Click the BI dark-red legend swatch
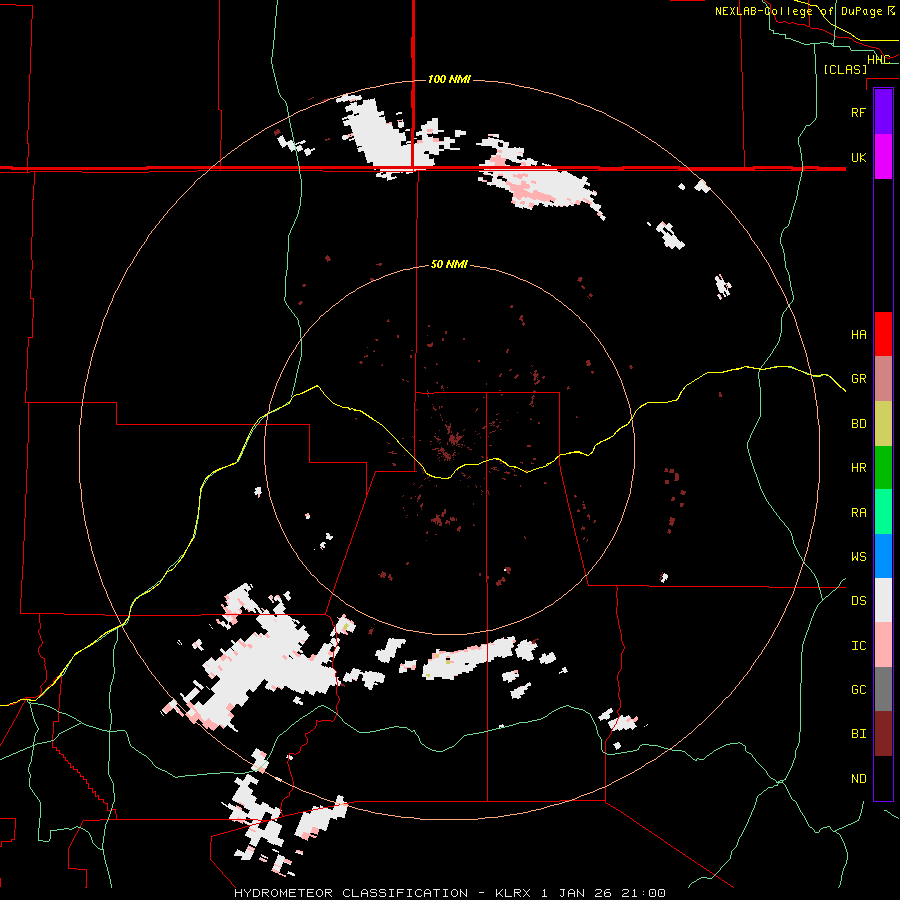This screenshot has width=900, height=900. pyautogui.click(x=883, y=734)
